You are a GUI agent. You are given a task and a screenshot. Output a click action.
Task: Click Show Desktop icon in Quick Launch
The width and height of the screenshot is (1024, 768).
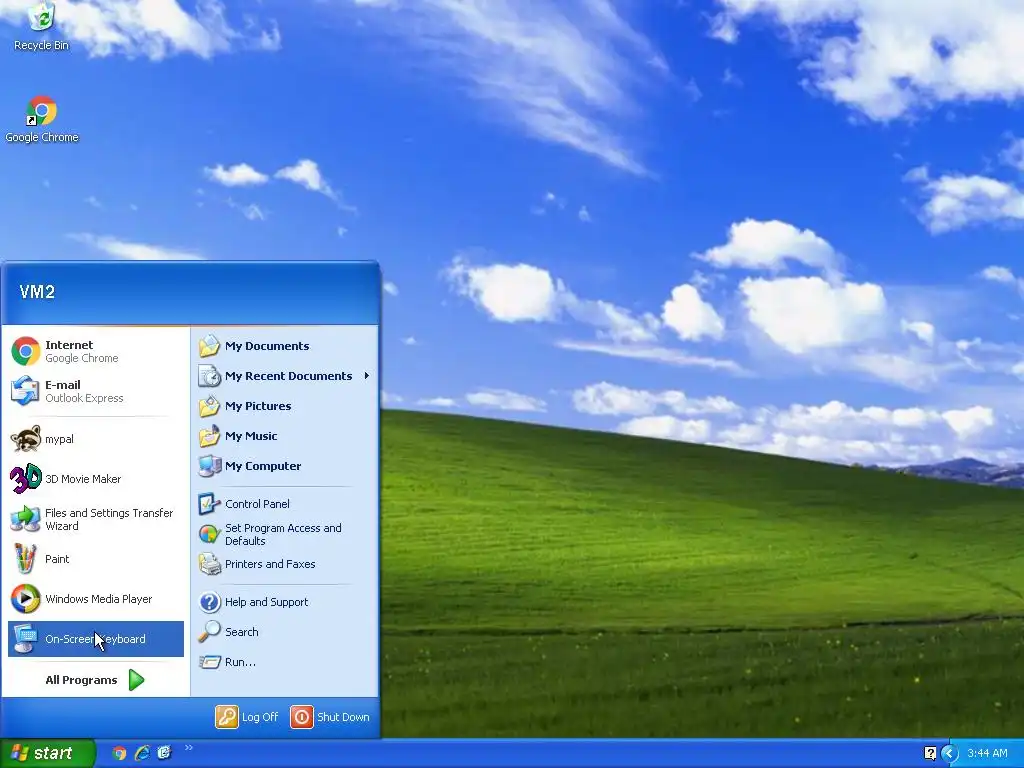click(x=164, y=754)
